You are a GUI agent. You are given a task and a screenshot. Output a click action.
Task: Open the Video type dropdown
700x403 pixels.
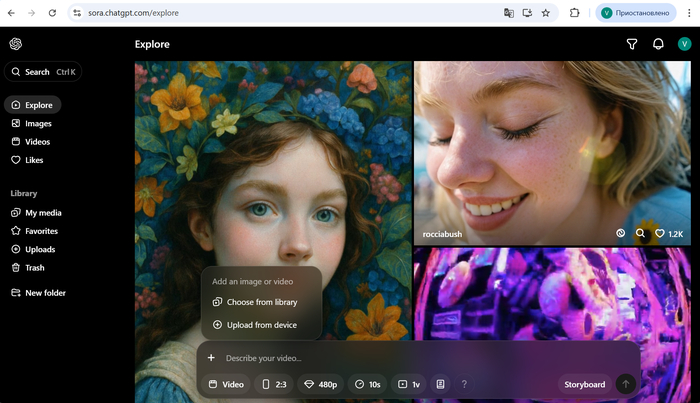click(x=226, y=384)
